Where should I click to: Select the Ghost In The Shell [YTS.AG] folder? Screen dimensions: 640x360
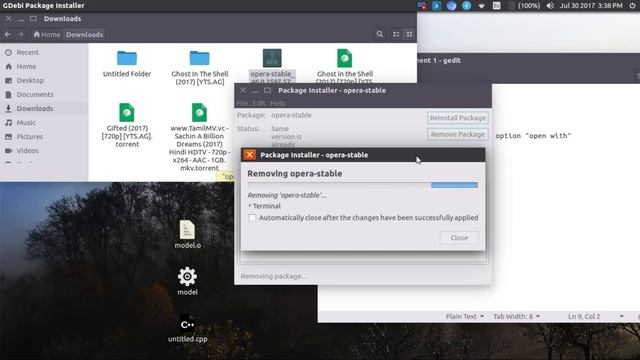coord(200,68)
